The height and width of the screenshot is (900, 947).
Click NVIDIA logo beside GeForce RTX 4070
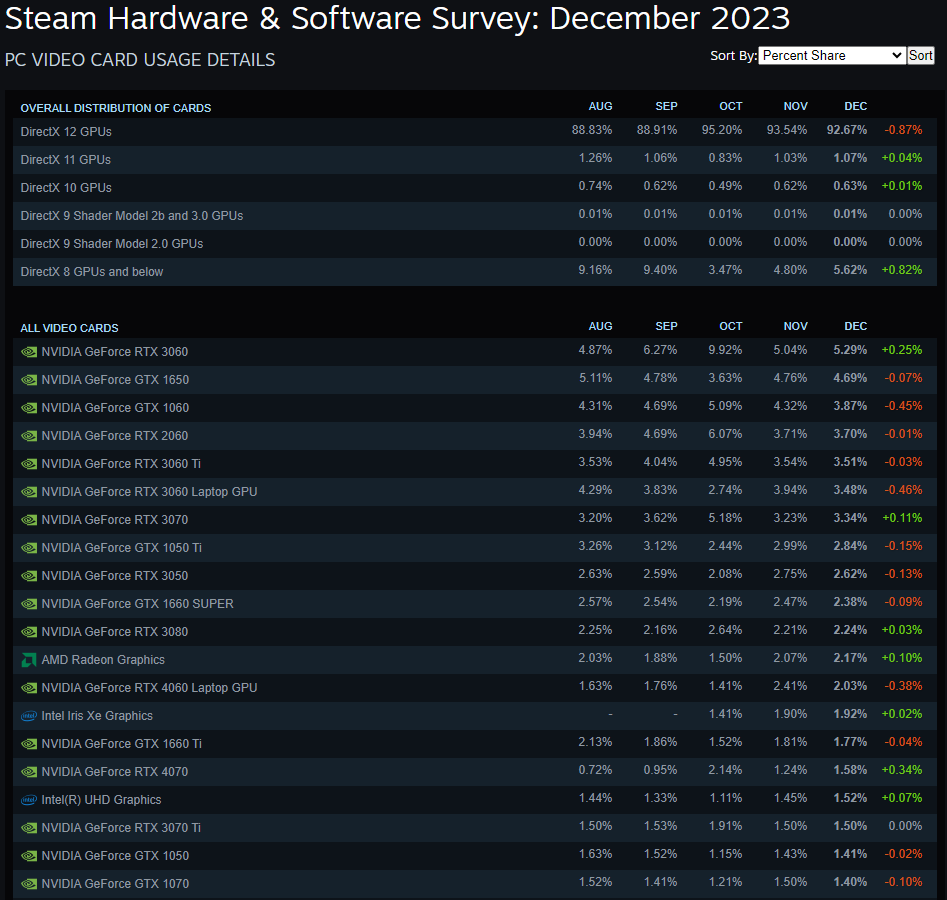click(x=29, y=773)
